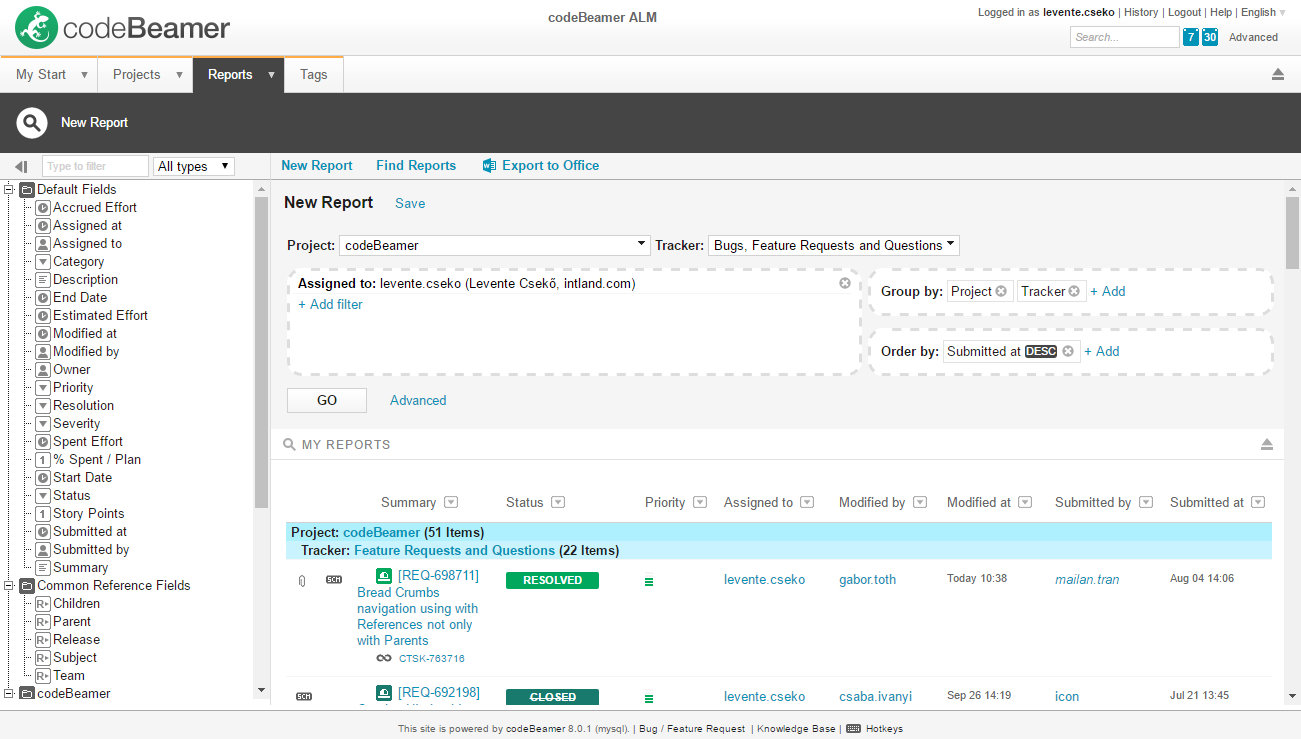The height and width of the screenshot is (739, 1301).
Task: Collapse Common Reference Fields tree node
Action: click(x=9, y=586)
